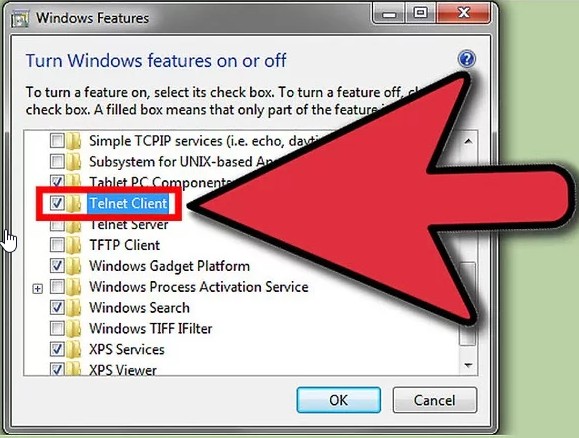Click the scrollbar down arrow
579x438 pixels.
(468, 365)
